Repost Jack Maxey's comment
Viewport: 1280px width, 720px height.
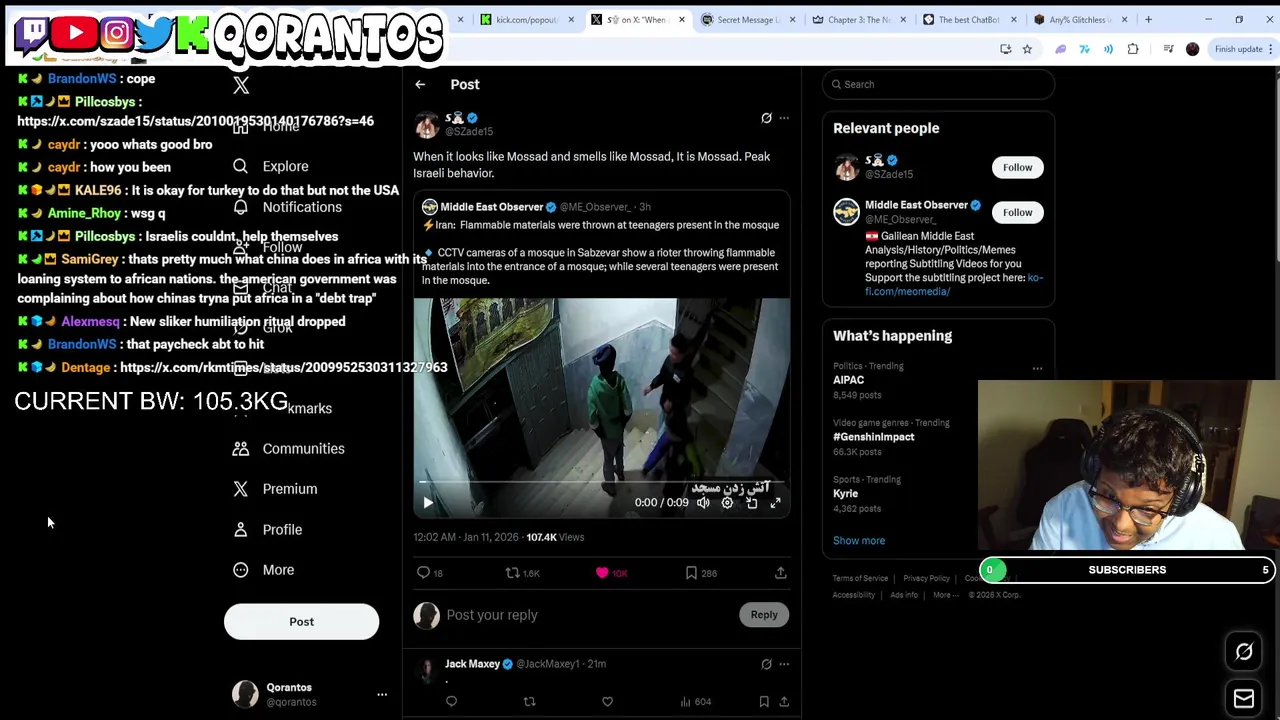coord(529,702)
